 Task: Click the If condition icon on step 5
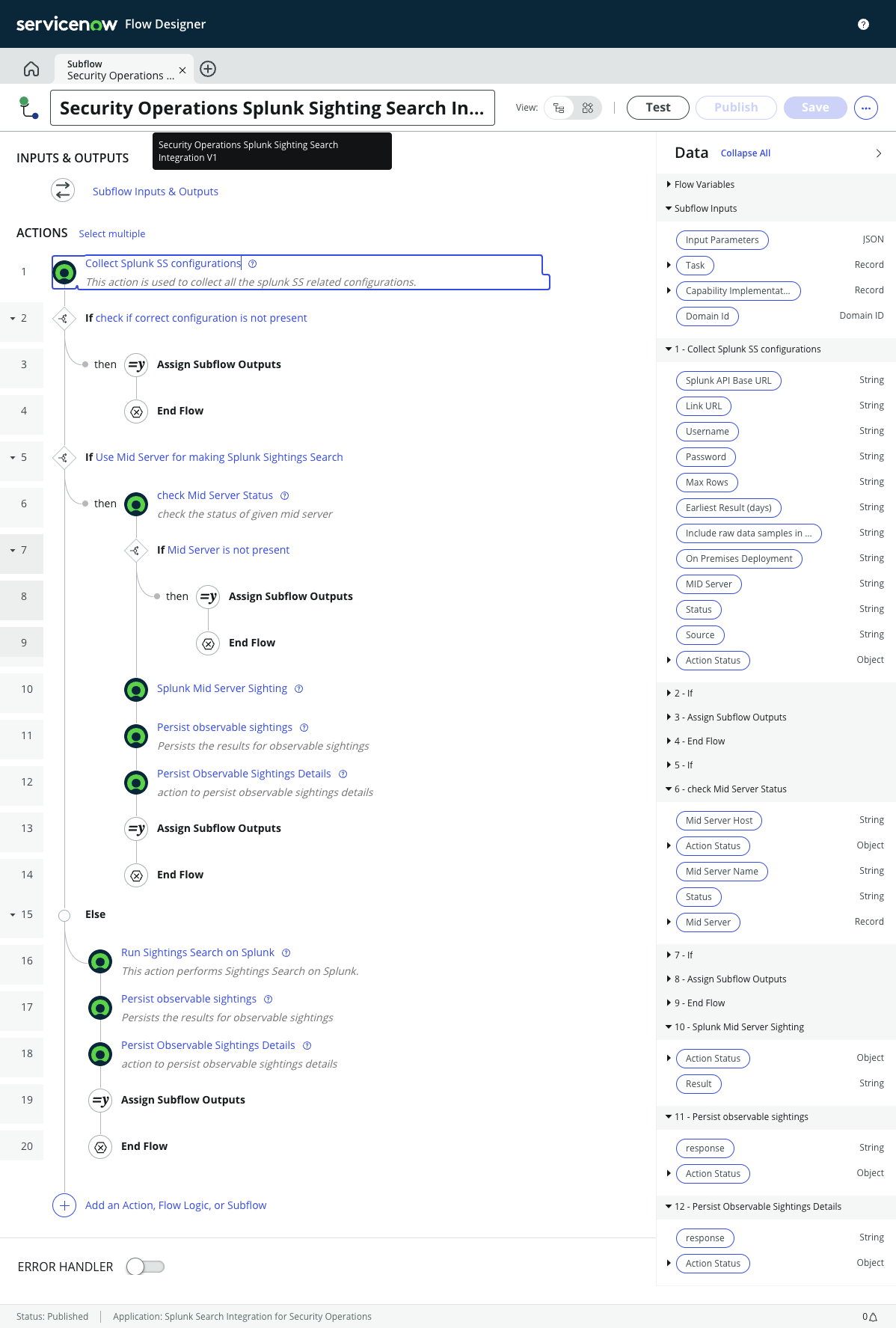point(64,458)
